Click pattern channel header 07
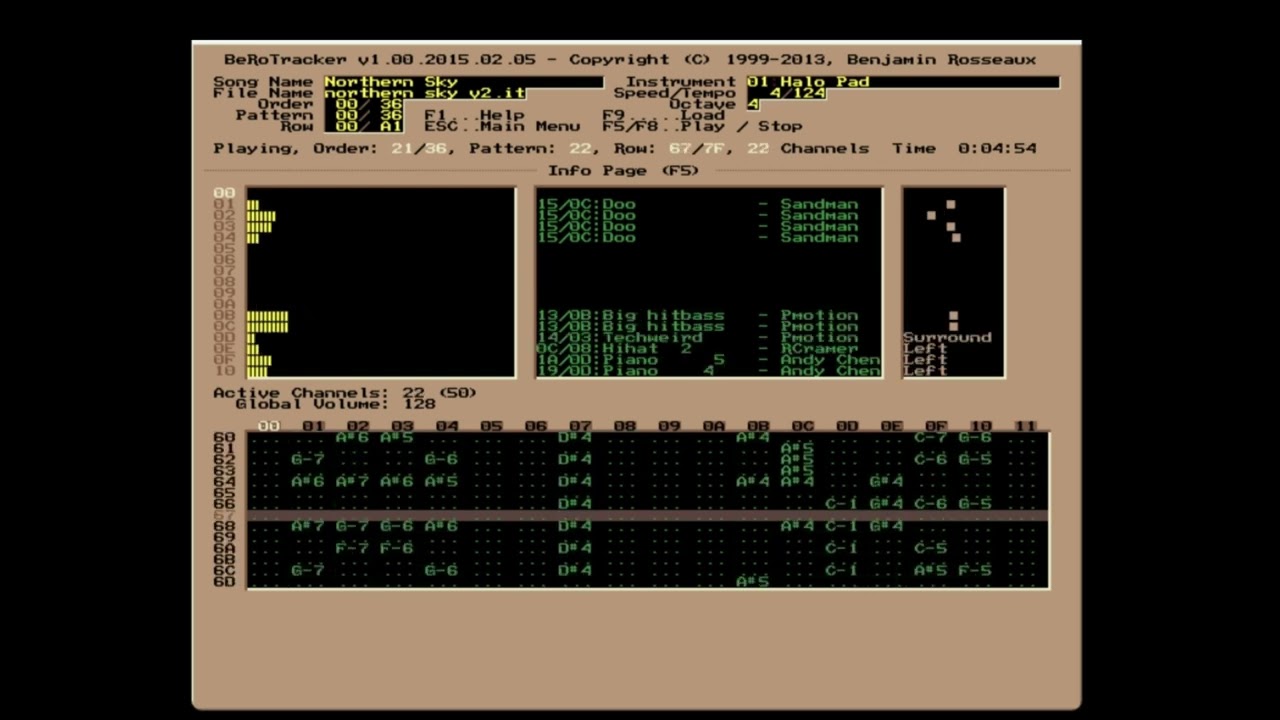The width and height of the screenshot is (1280, 720). [x=580, y=426]
